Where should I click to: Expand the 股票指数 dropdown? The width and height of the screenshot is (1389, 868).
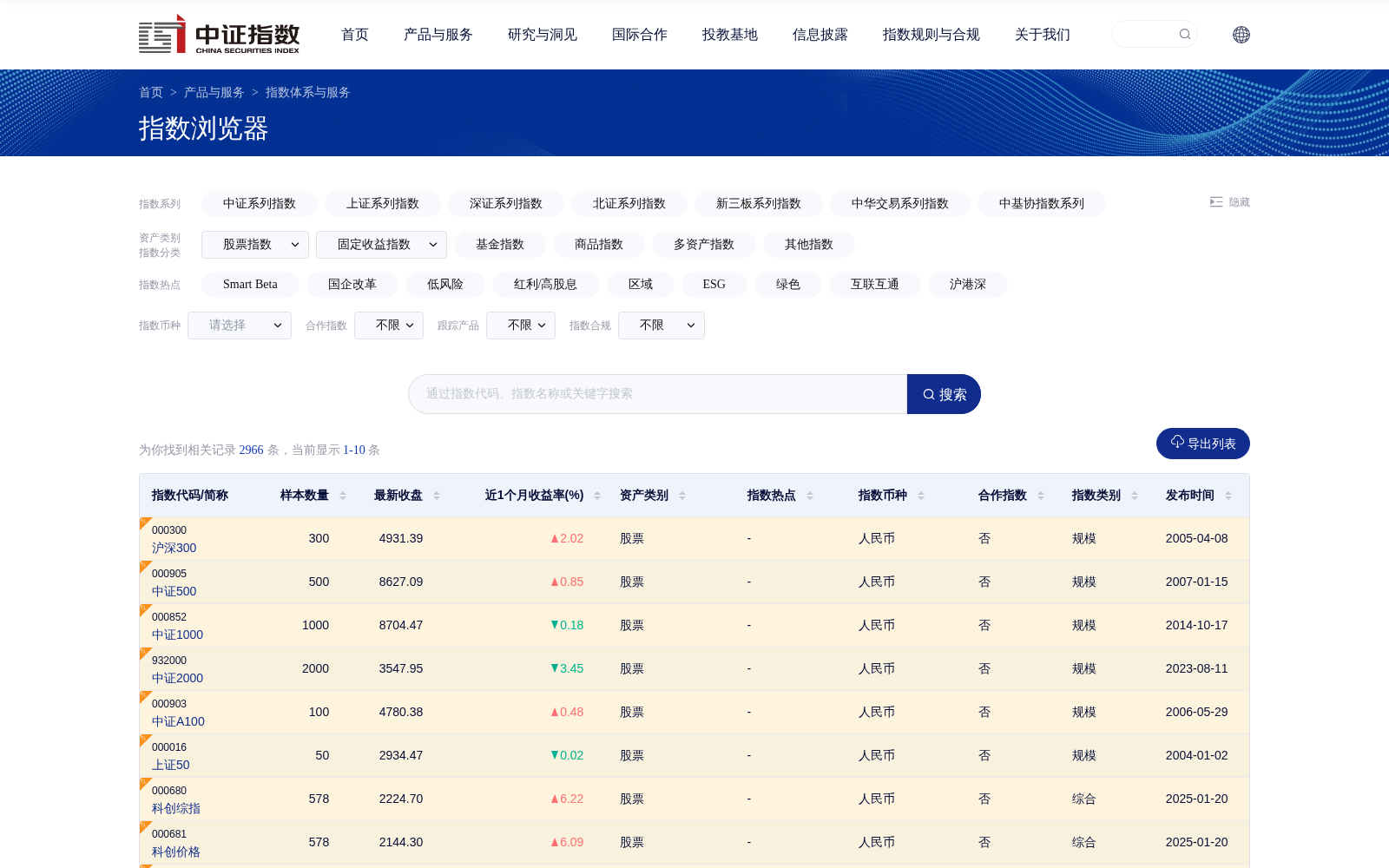(x=255, y=245)
